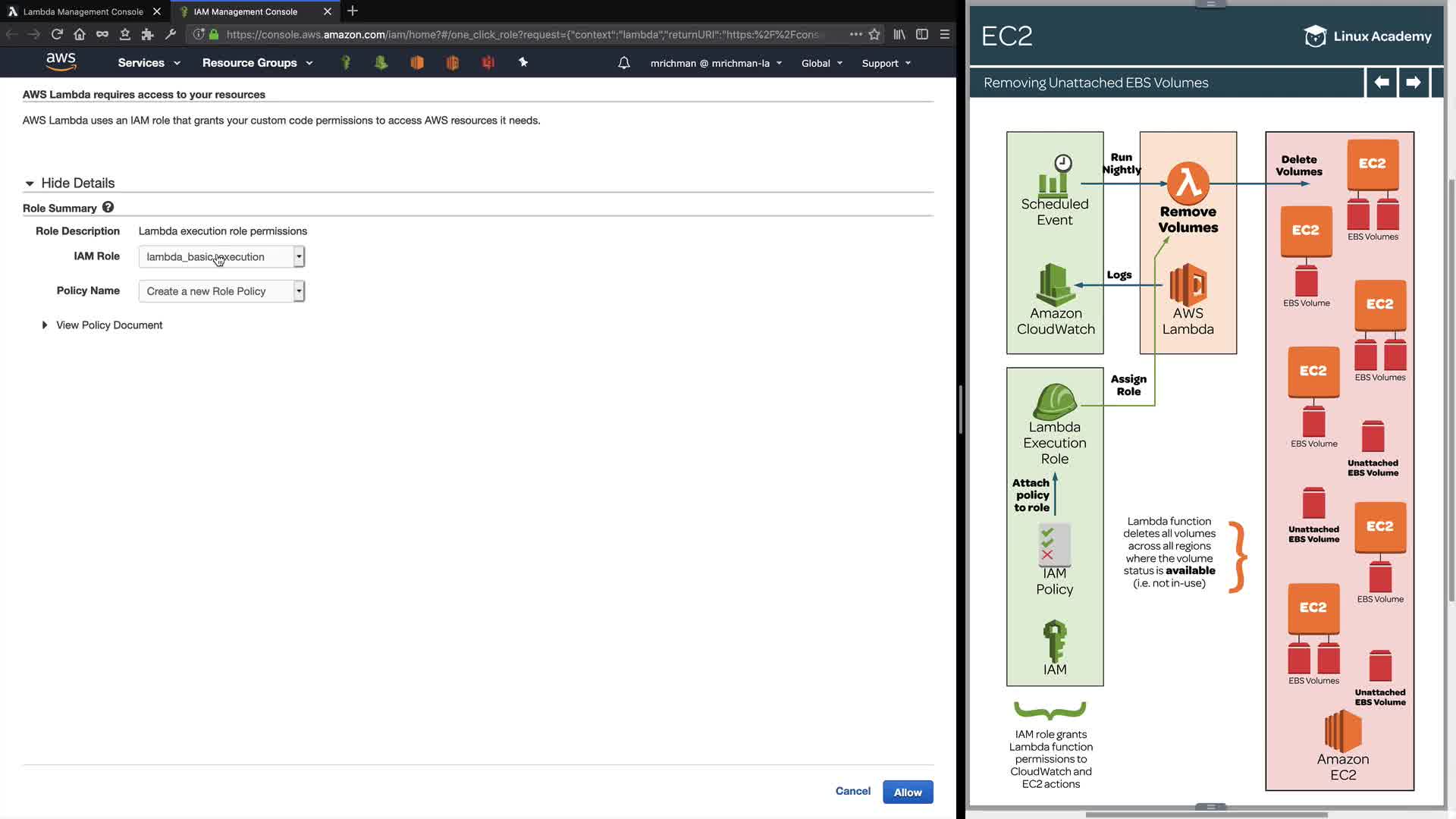Open the IAM green key shortcut icon
1456x819 pixels.
[346, 63]
